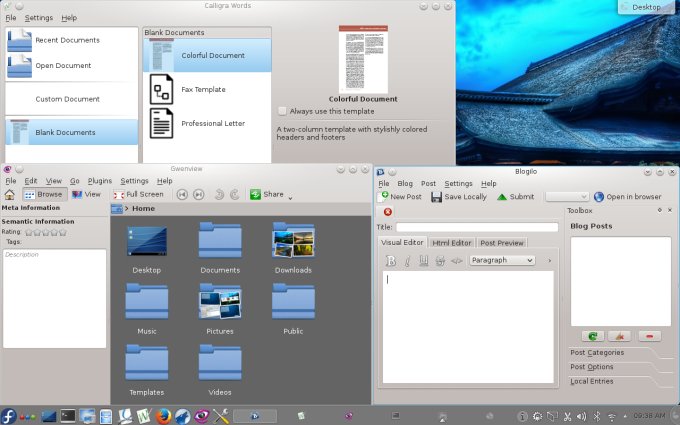The height and width of the screenshot is (425, 680).
Task: Click the bold B icon in Visual Editor
Action: (391, 261)
